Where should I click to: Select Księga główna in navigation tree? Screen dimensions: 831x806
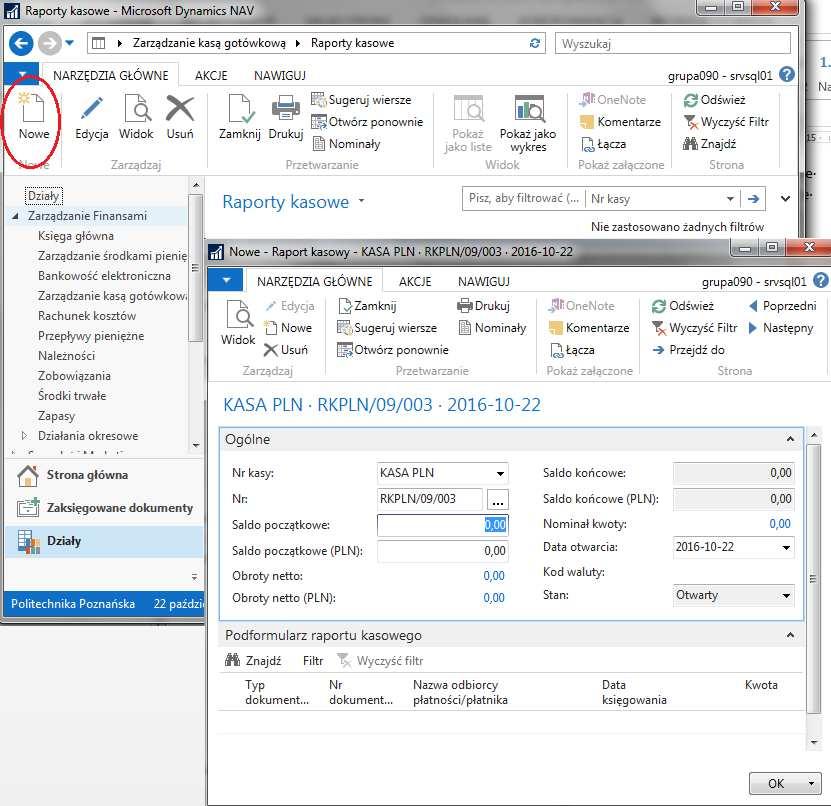76,236
